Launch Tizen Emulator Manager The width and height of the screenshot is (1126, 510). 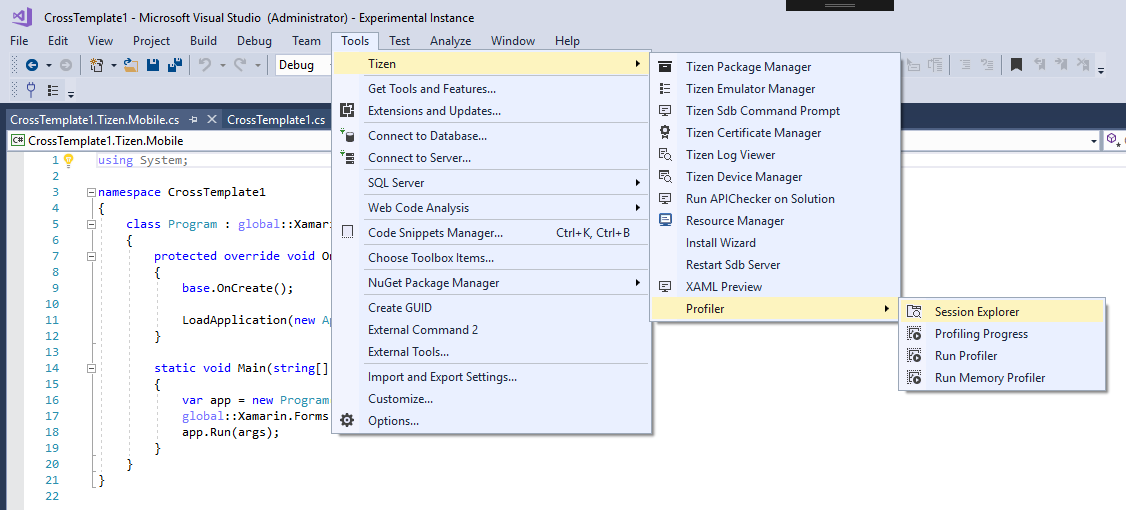[750, 89]
